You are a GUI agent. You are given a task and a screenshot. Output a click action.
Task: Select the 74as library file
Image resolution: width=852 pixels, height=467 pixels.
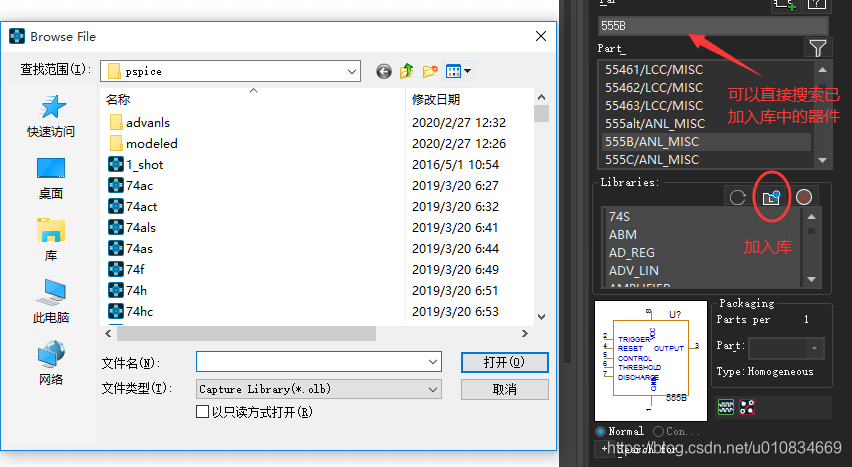[131, 249]
